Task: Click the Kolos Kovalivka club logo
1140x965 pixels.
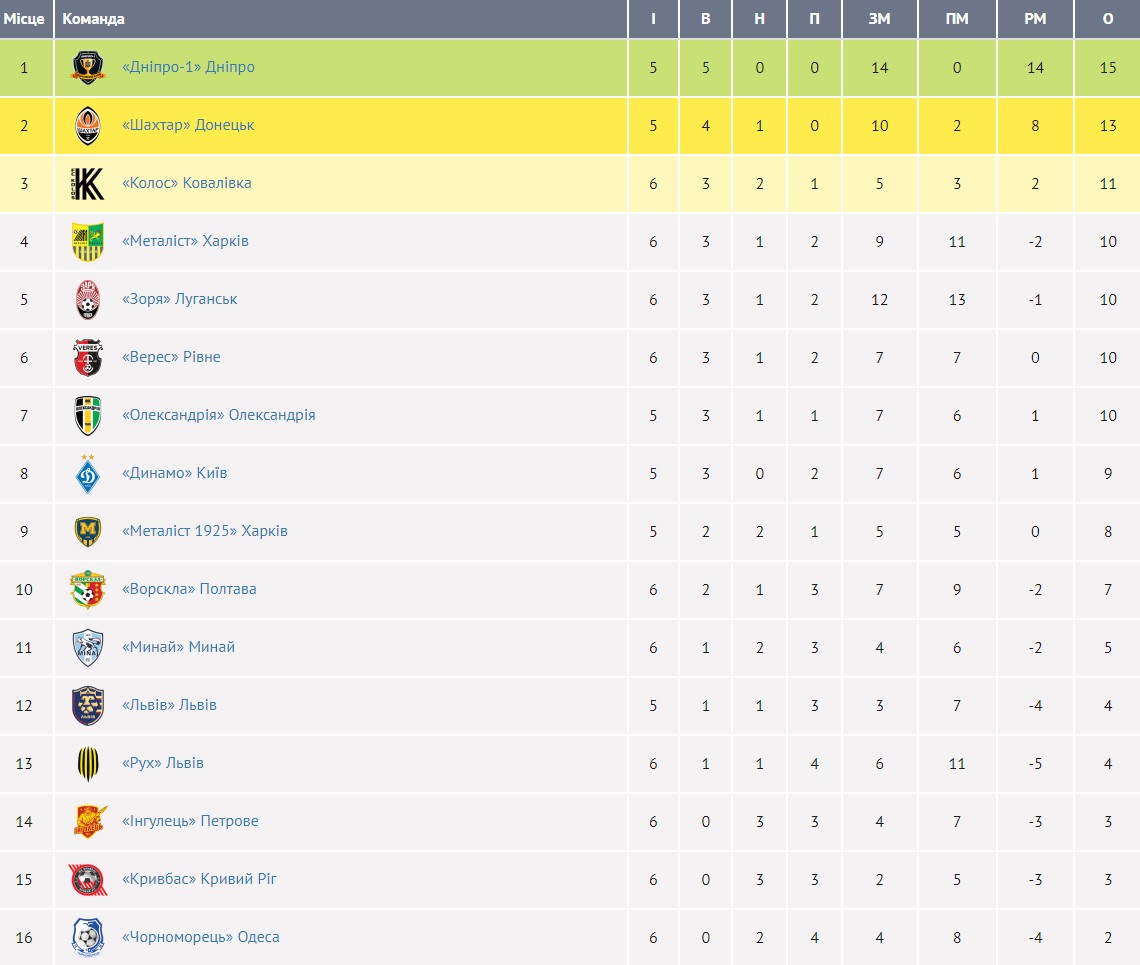Action: (88, 184)
